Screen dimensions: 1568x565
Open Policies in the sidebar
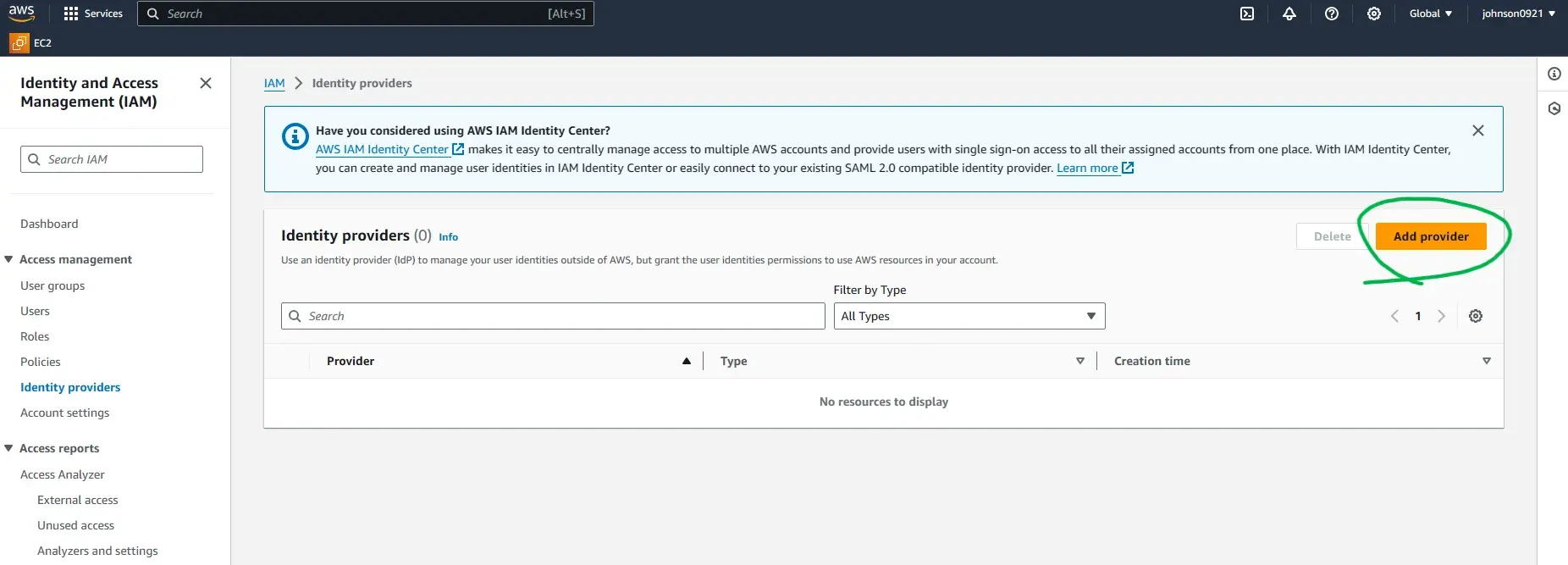pos(41,362)
